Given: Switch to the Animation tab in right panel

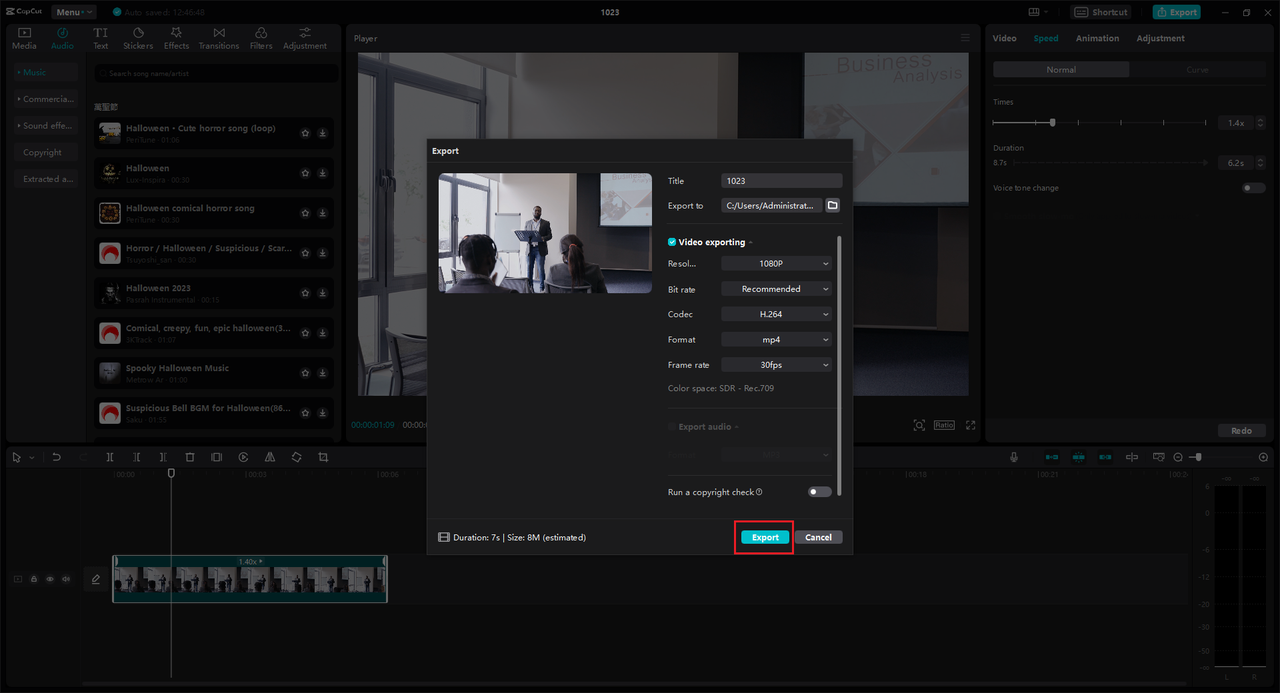Looking at the screenshot, I should coord(1097,38).
